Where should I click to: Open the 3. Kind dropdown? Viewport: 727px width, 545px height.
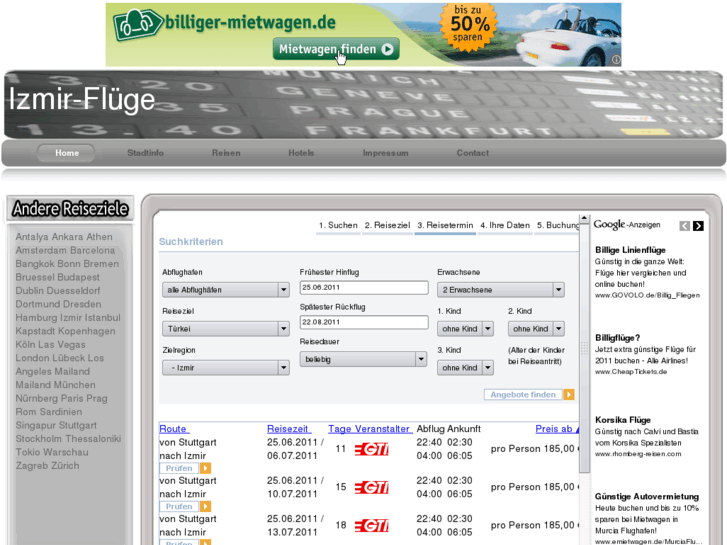465,368
